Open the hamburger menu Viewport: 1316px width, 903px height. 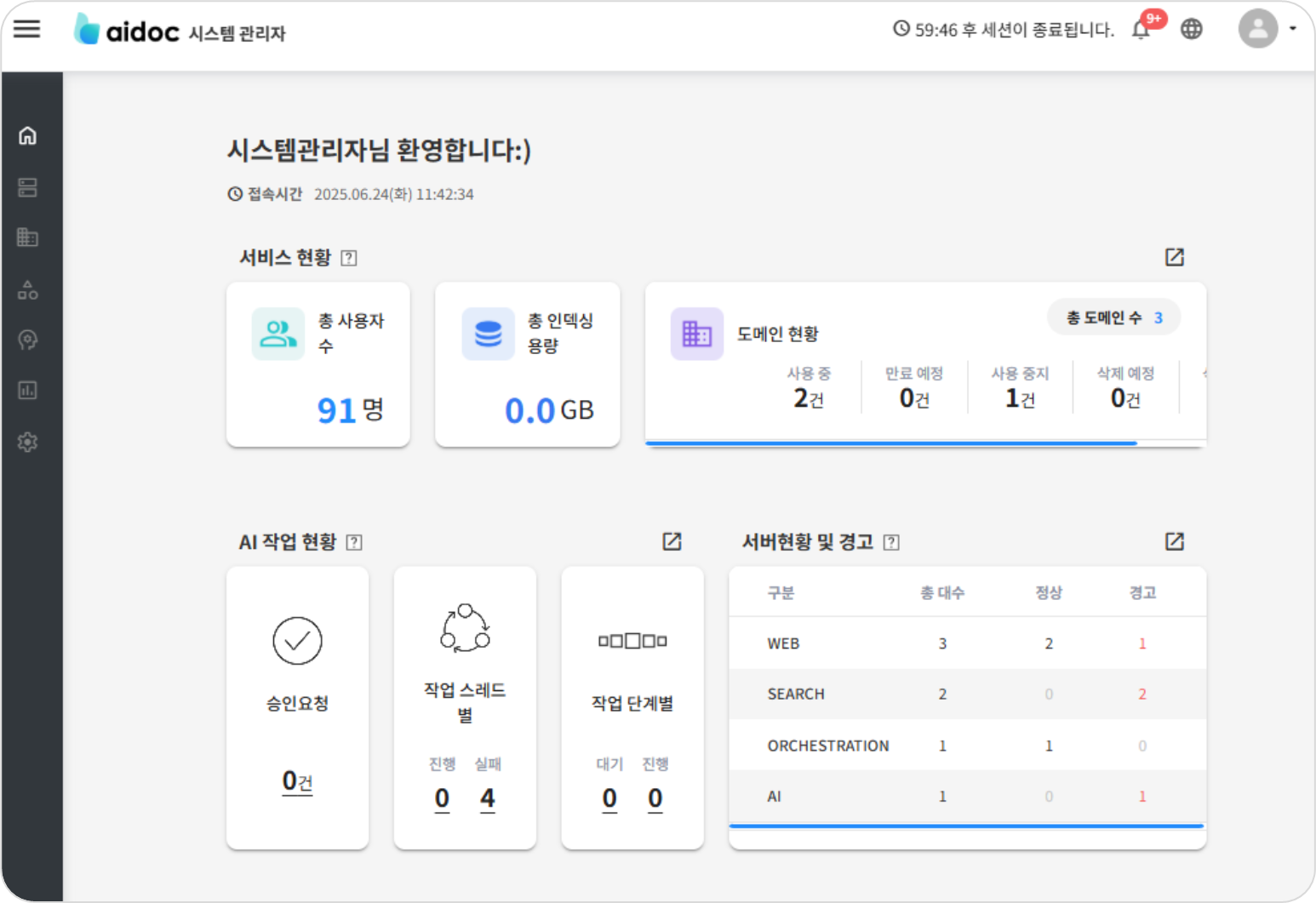pyautogui.click(x=27, y=30)
